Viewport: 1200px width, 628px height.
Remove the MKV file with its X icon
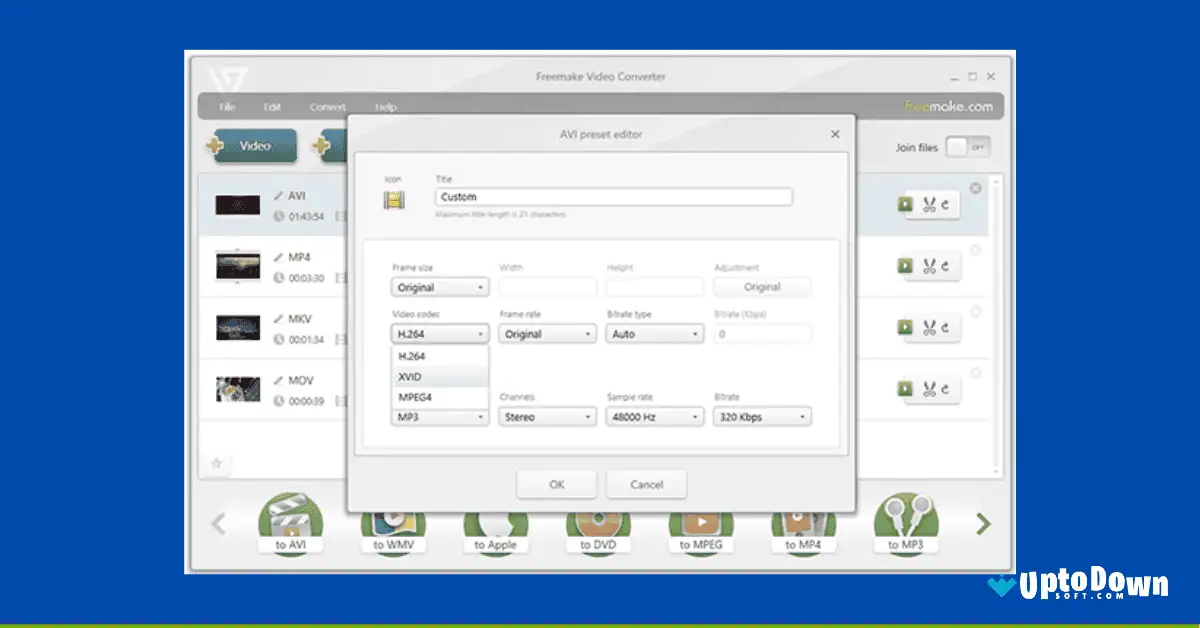click(x=975, y=309)
